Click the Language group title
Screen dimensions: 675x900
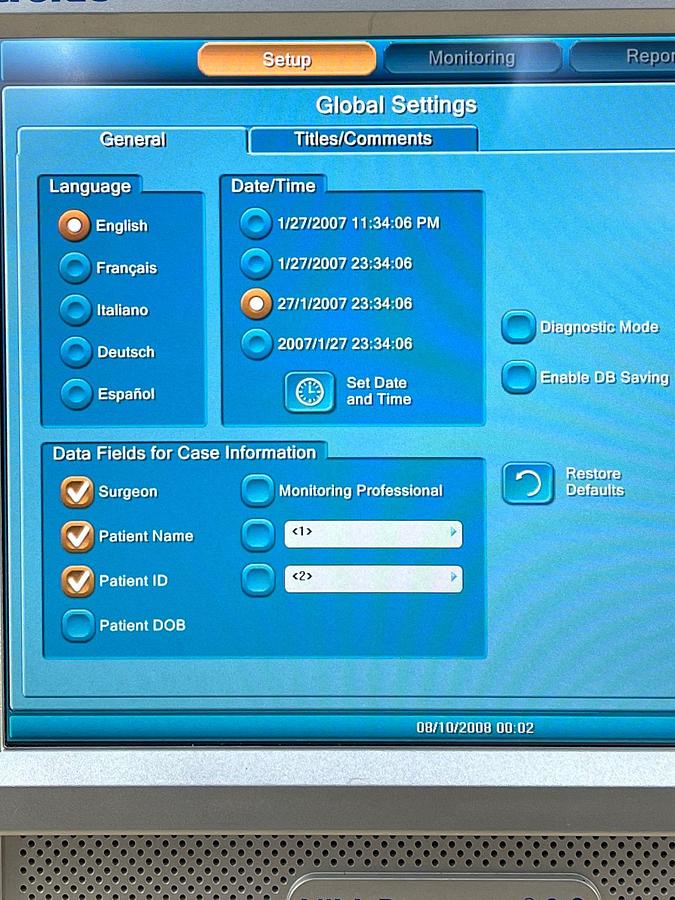pos(90,187)
